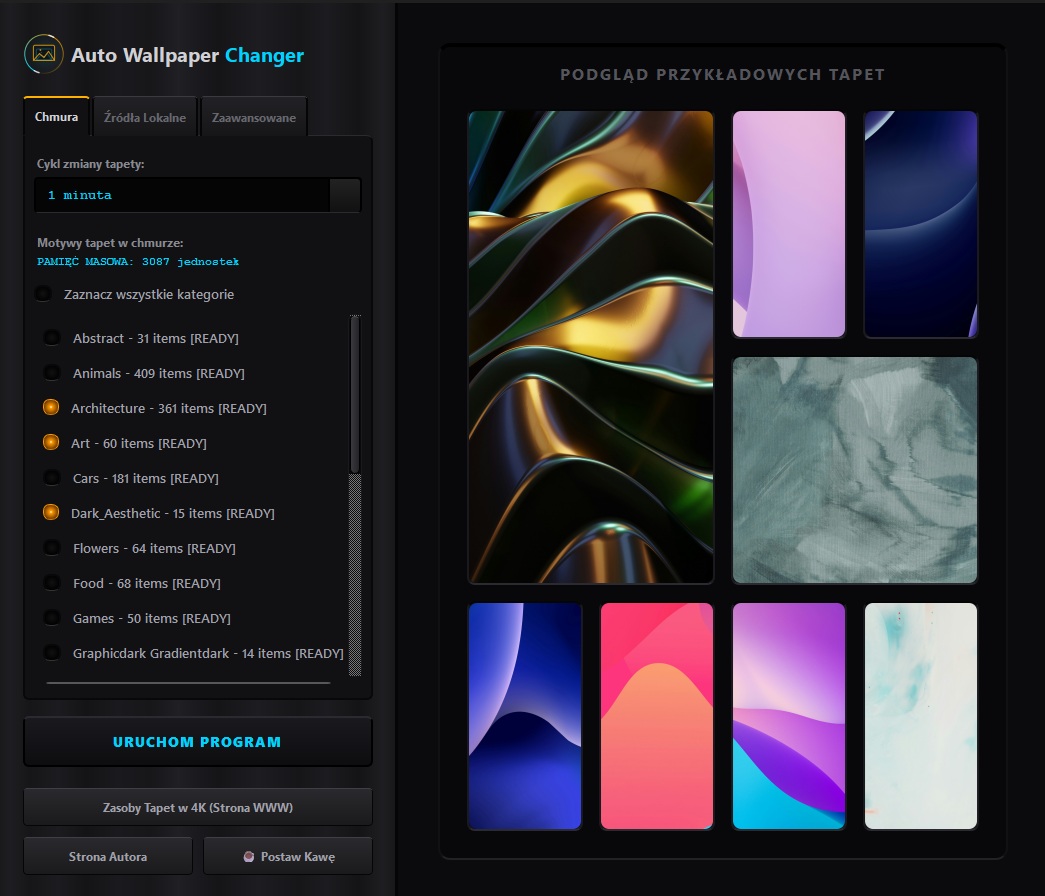Click the Strona Autora button

coord(107,855)
